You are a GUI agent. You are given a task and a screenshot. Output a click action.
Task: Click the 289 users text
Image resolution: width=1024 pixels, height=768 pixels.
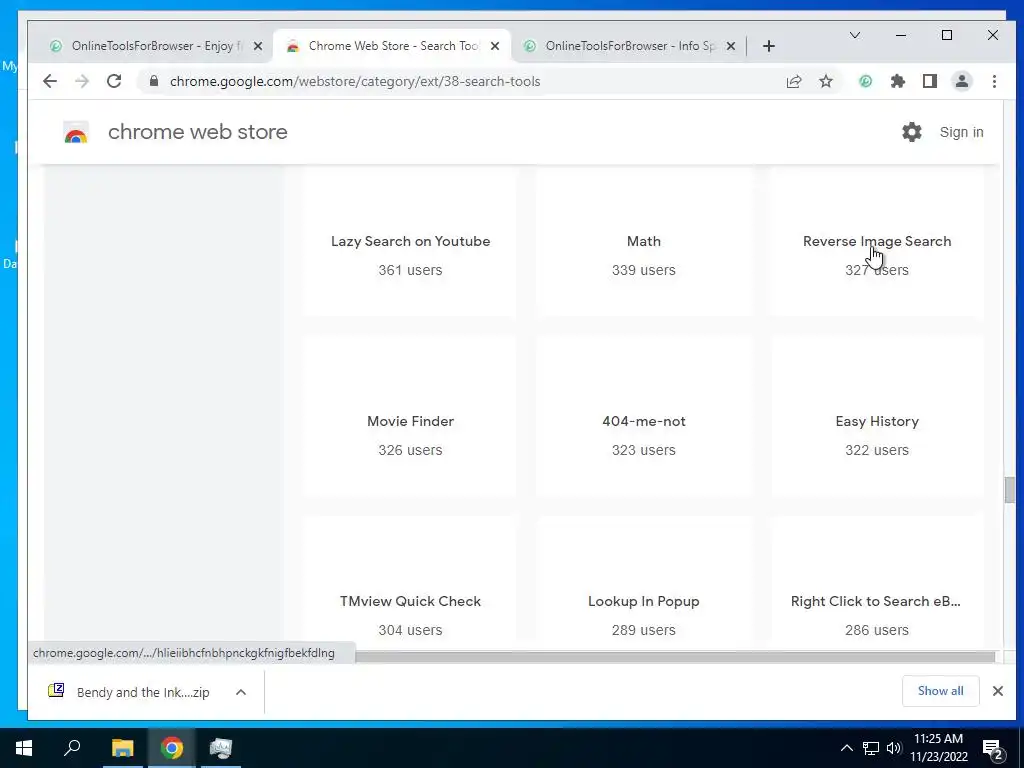tap(643, 630)
